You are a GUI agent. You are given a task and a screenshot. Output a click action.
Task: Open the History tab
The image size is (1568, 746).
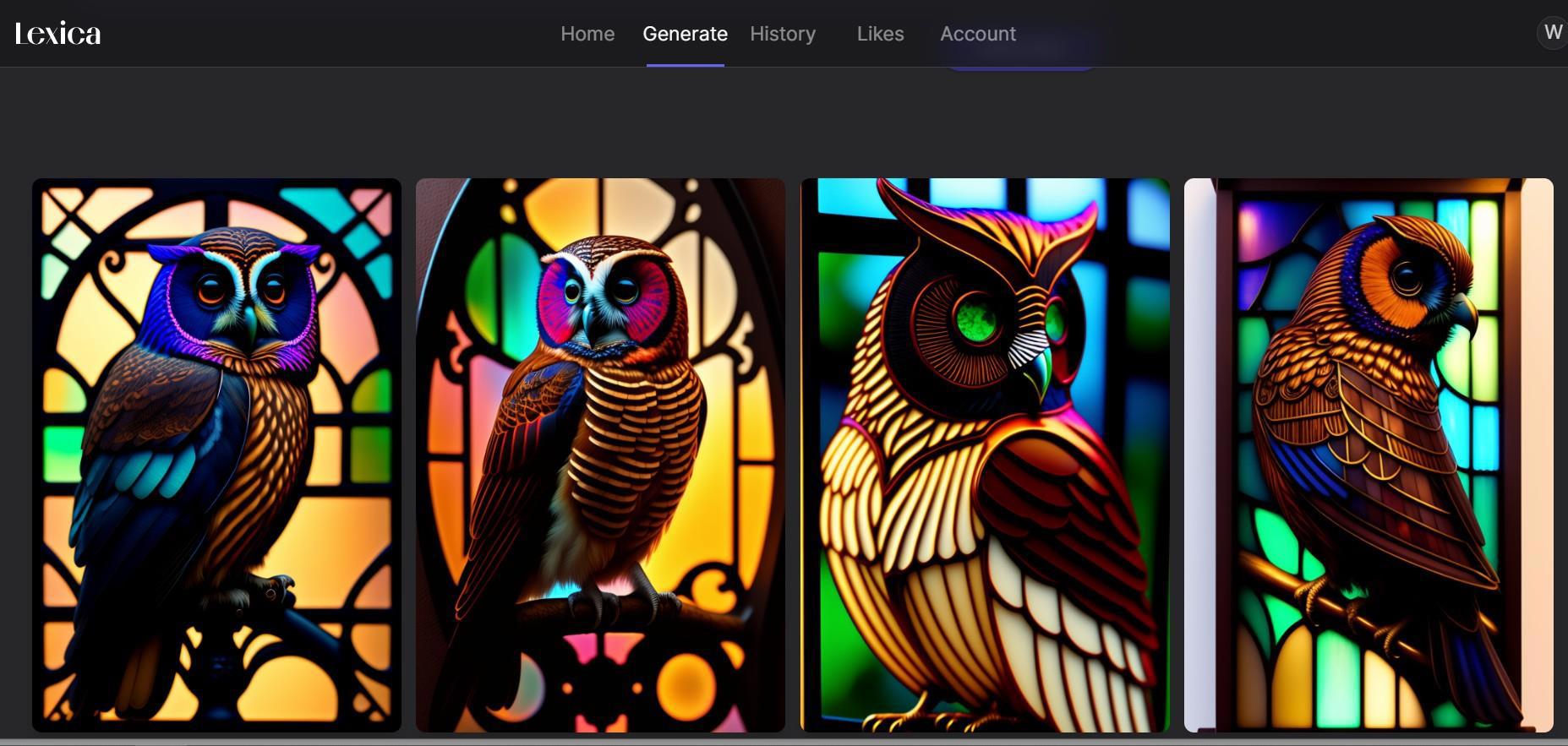click(783, 34)
